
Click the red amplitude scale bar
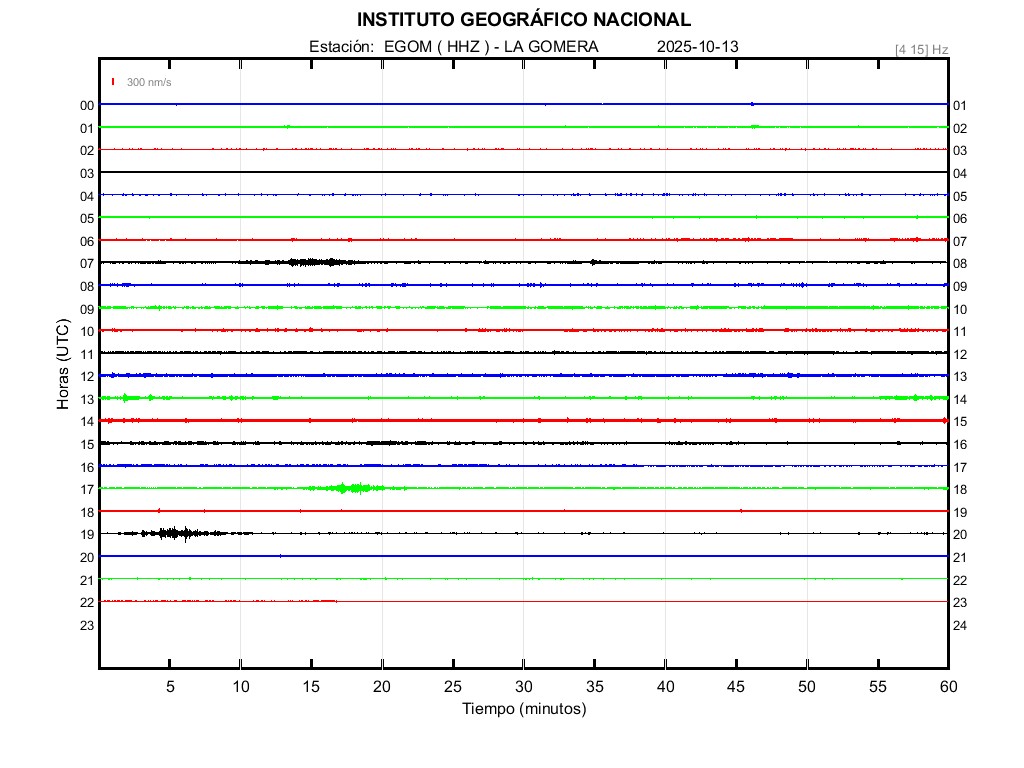click(x=114, y=82)
